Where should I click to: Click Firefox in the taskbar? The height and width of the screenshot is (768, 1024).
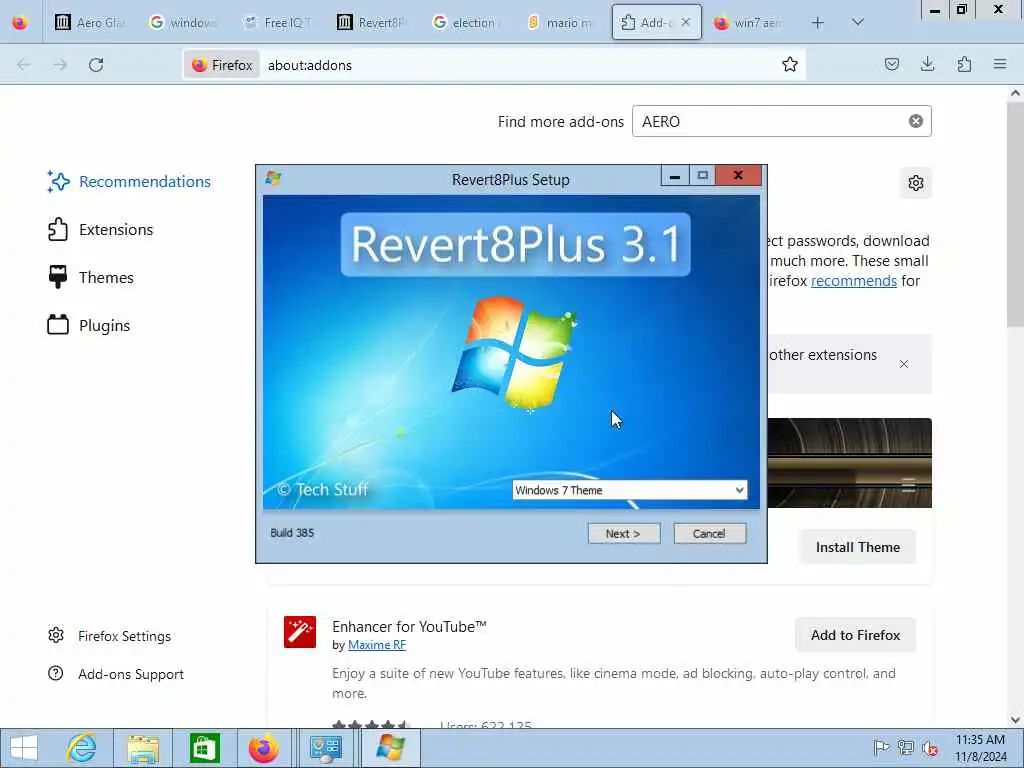point(264,748)
